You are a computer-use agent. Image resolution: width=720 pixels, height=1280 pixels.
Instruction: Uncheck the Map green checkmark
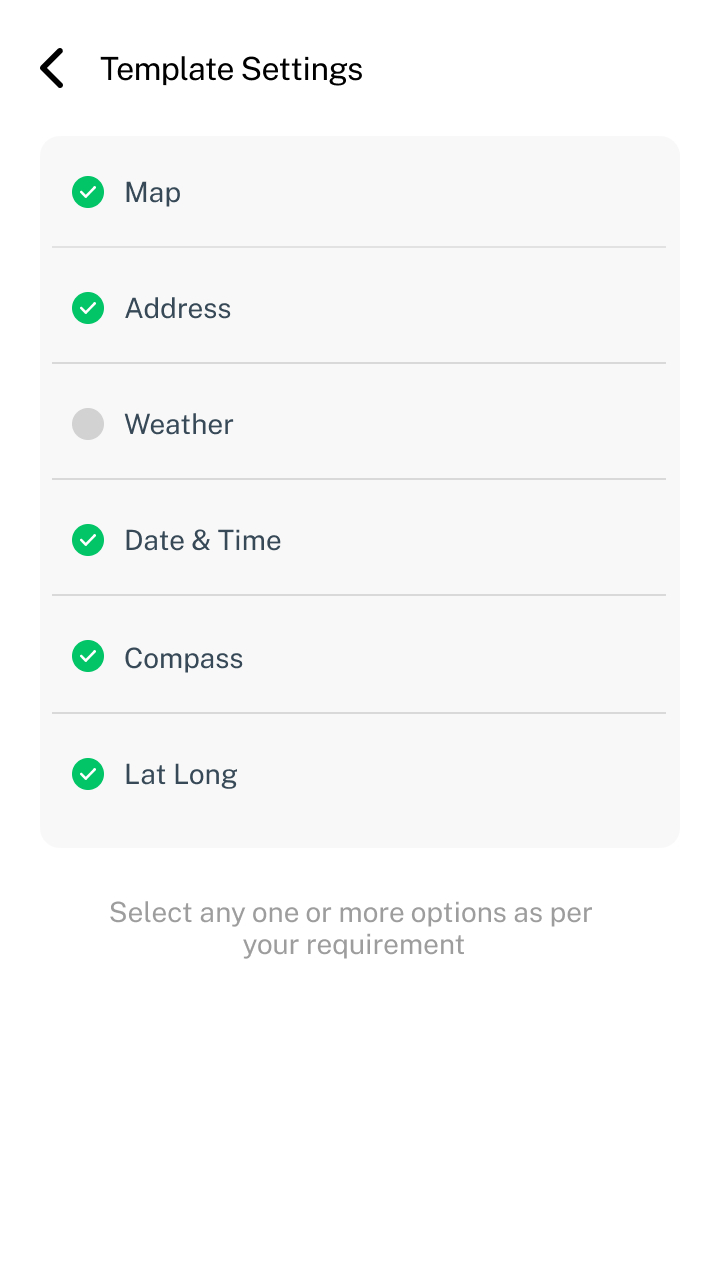pyautogui.click(x=88, y=192)
